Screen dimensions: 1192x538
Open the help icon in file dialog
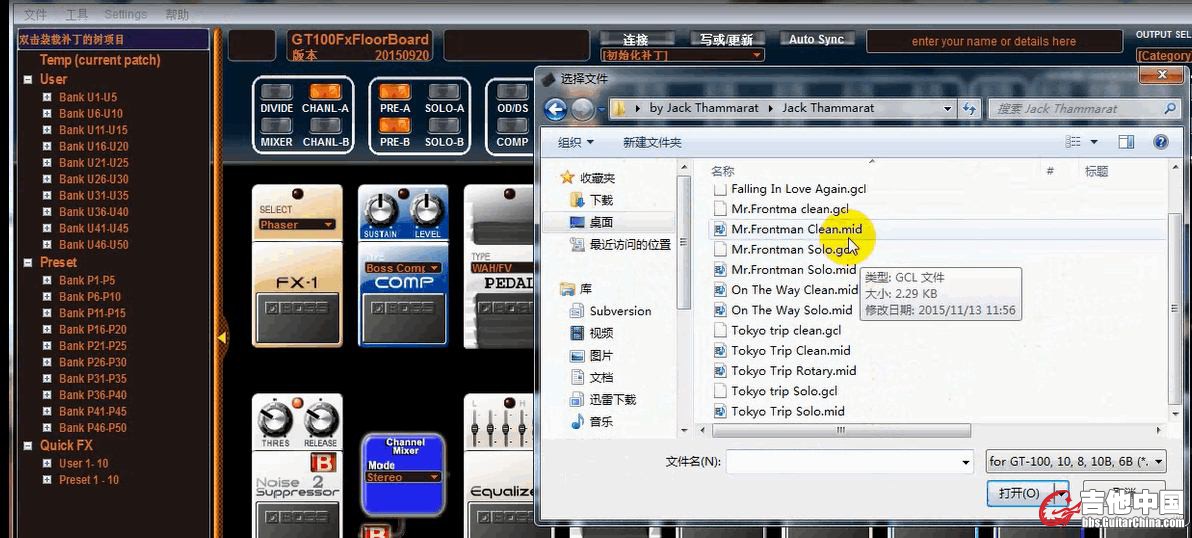[x=1160, y=142]
